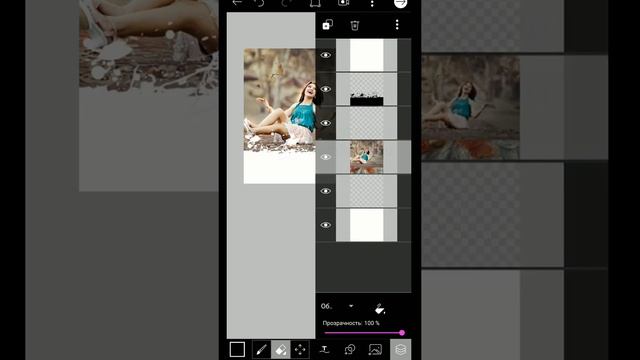Toggle visibility of the third transparent layer

point(326,123)
